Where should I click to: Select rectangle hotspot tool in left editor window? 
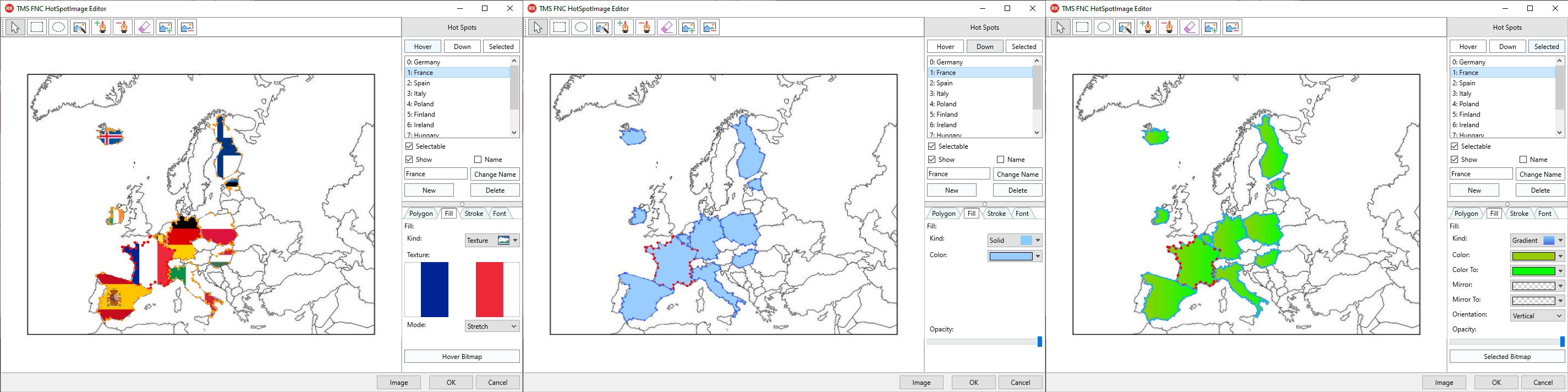tap(36, 28)
